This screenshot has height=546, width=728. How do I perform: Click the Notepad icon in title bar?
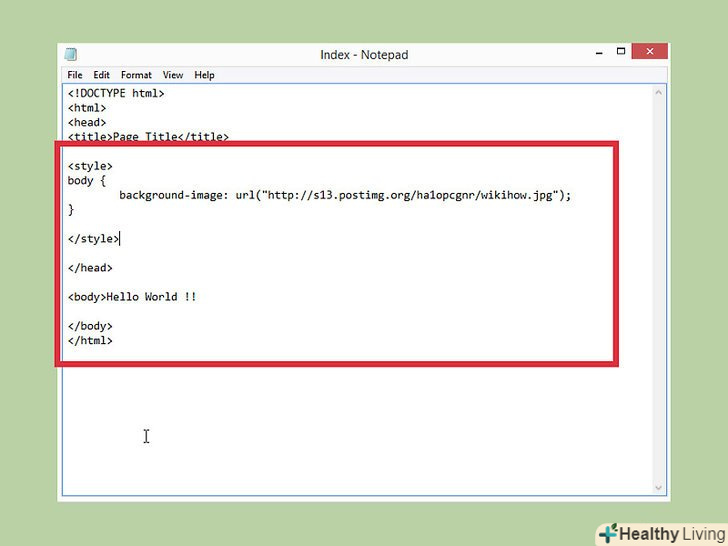(x=71, y=55)
